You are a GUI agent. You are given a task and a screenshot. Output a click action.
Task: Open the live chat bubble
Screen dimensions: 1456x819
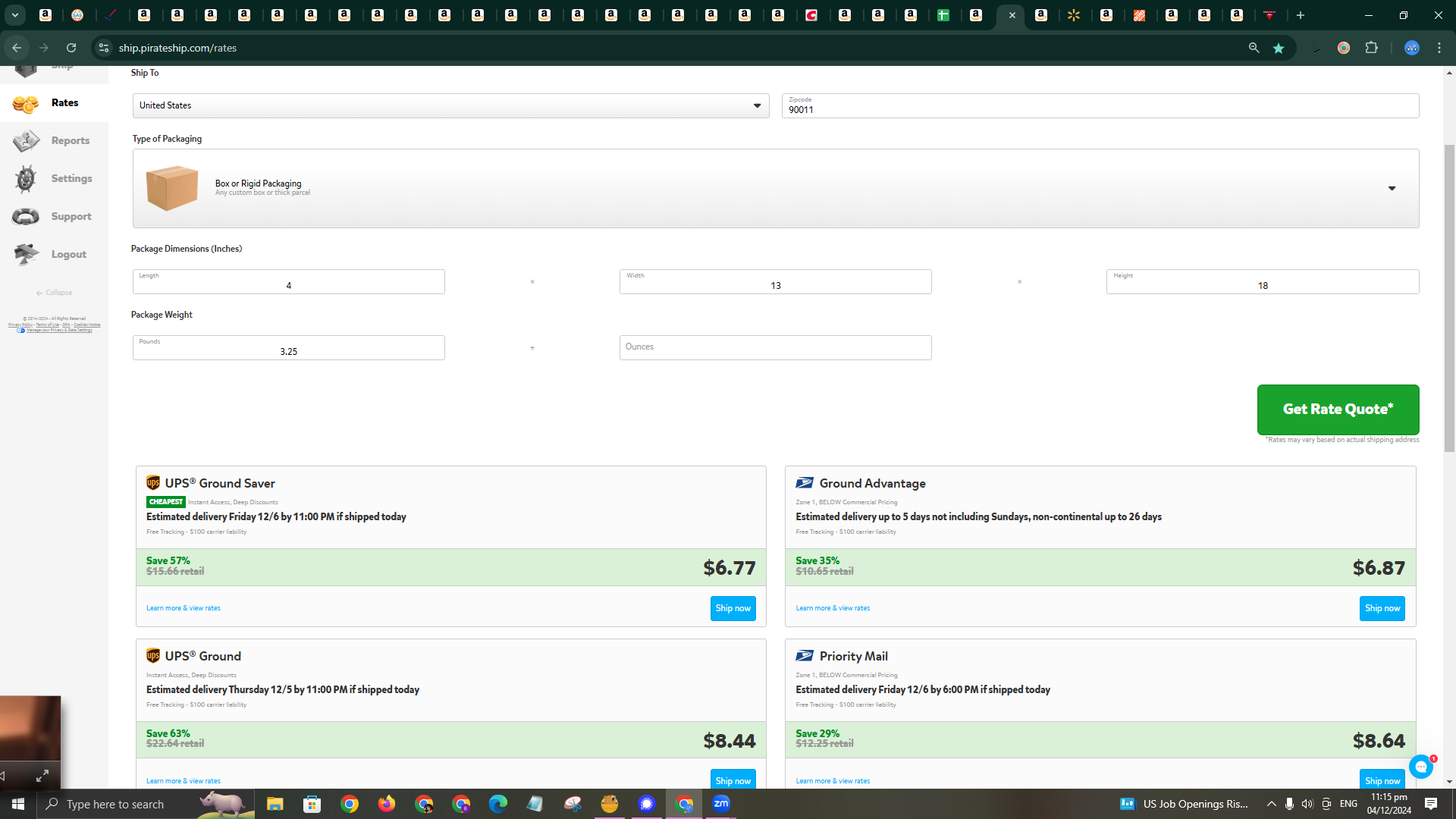1421,767
